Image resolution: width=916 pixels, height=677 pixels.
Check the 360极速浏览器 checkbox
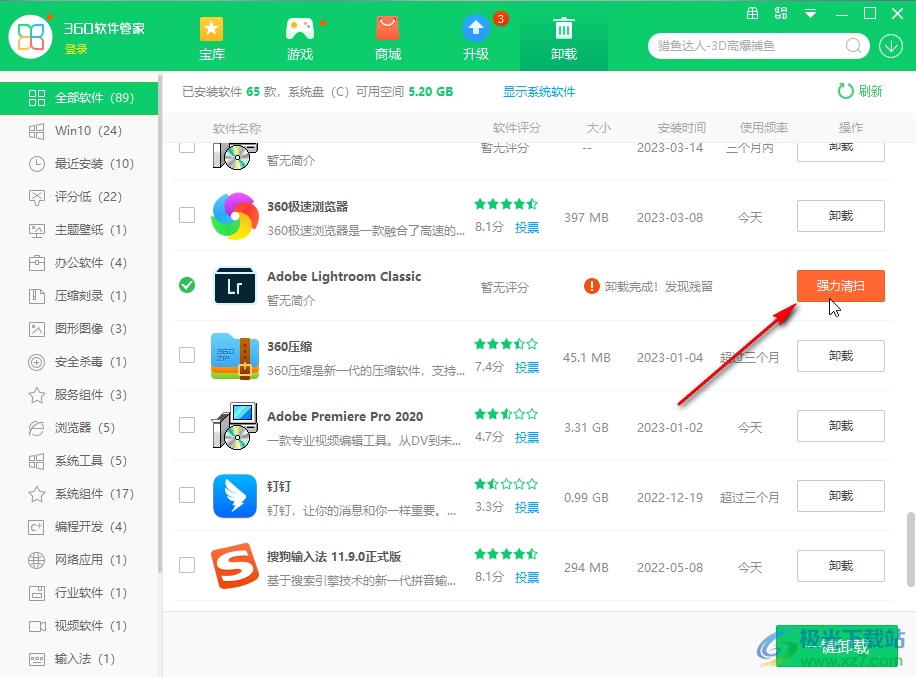click(187, 215)
